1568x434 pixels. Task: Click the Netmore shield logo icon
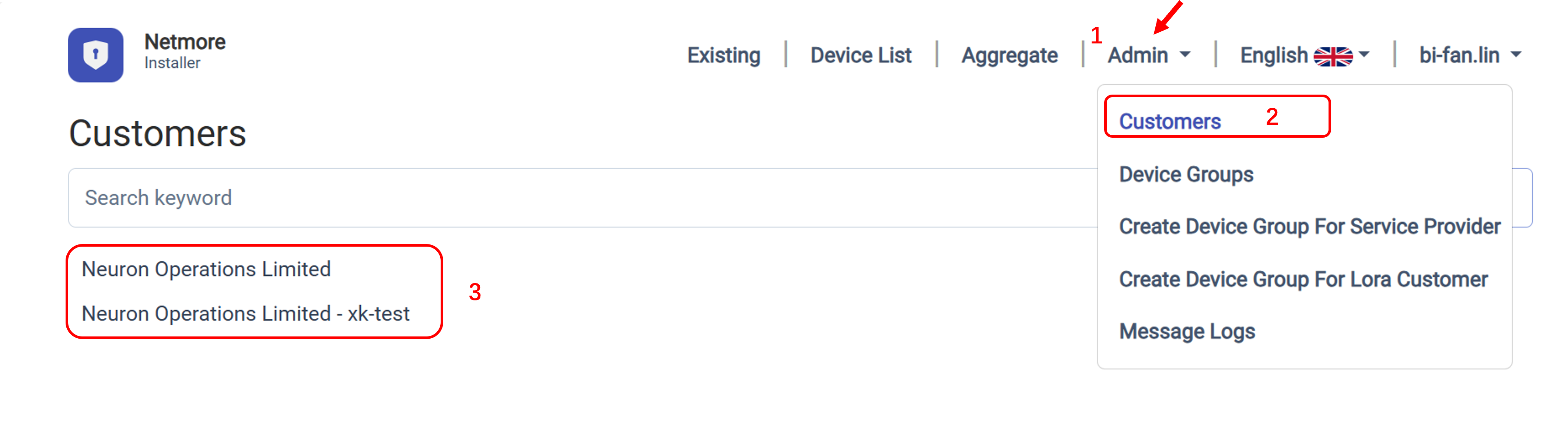(x=95, y=55)
